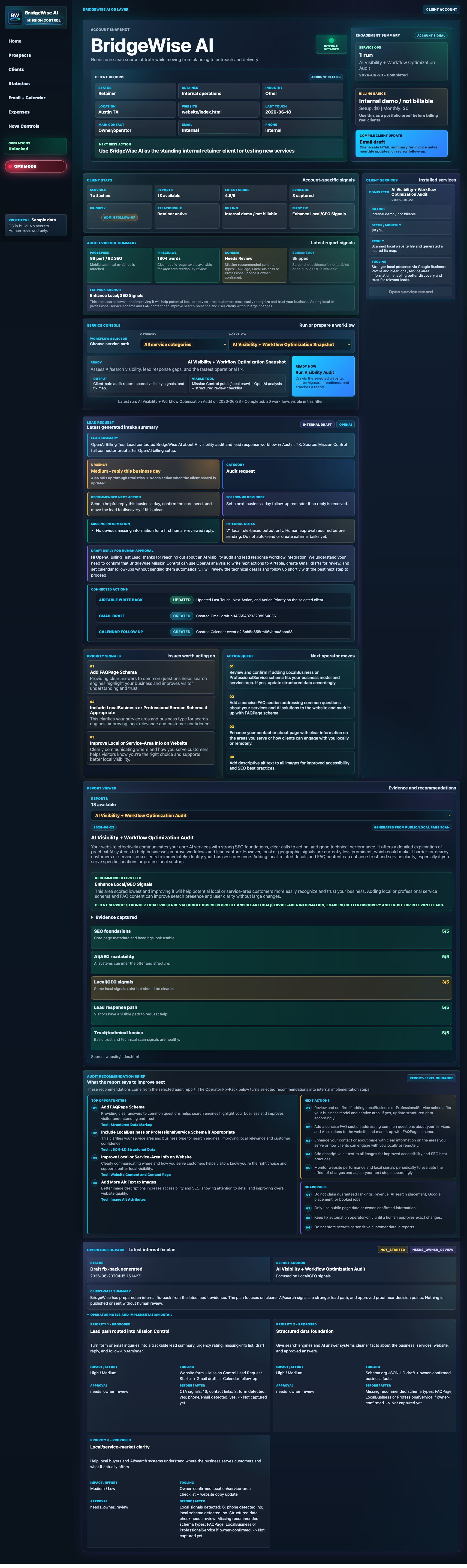Open Website Content and Contact Page tool link
467x1568 pixels.
pyautogui.click(x=135, y=1174)
